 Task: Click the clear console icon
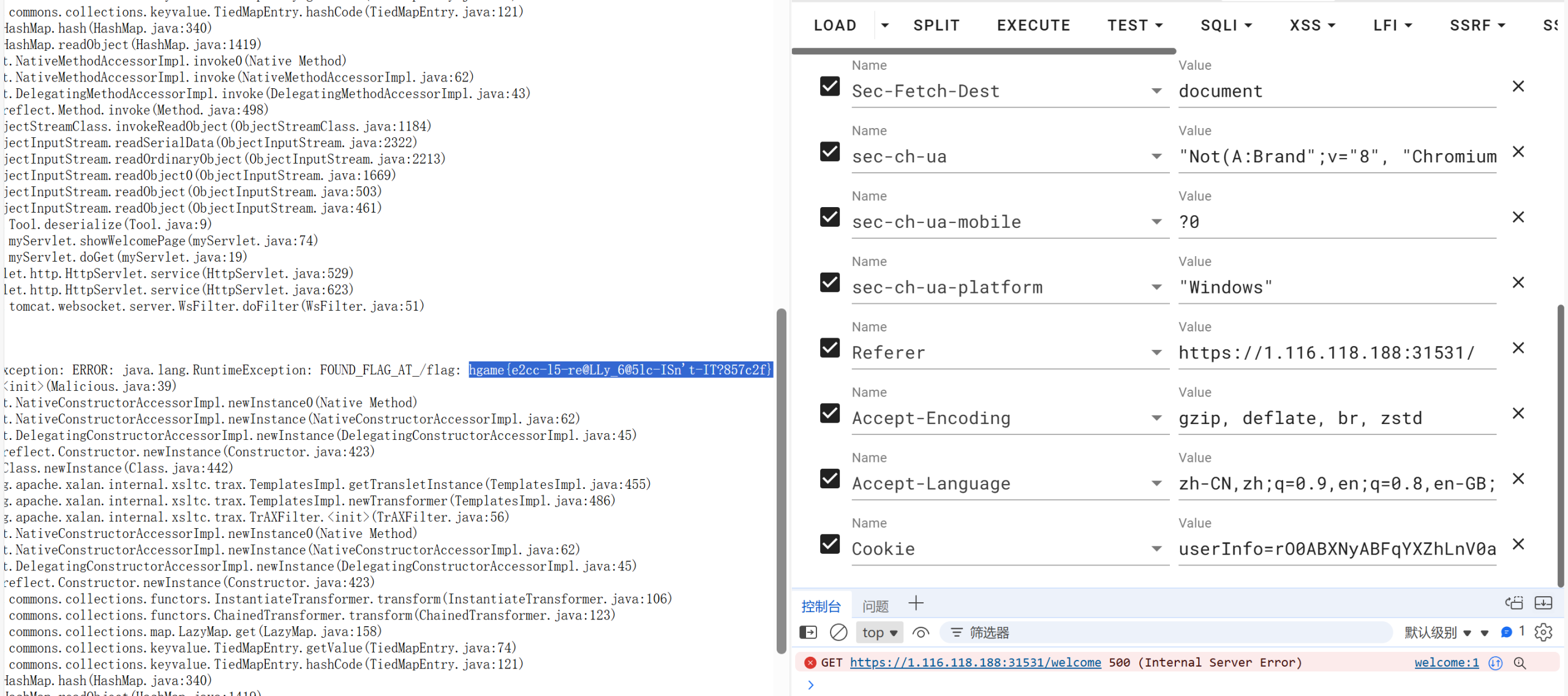[x=838, y=632]
